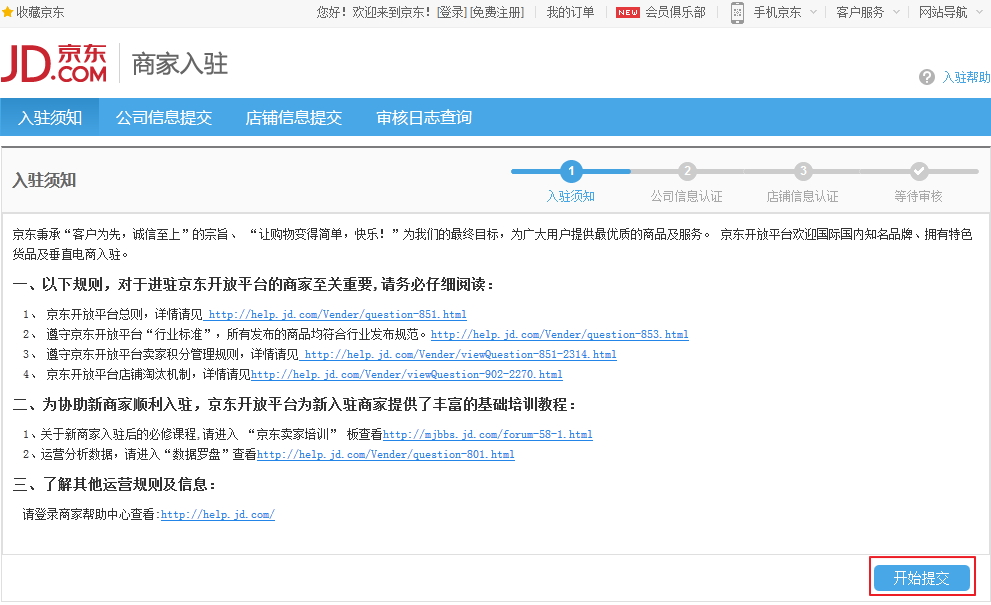Select step 3 circle 店铺信息认证

pyautogui.click(x=803, y=171)
